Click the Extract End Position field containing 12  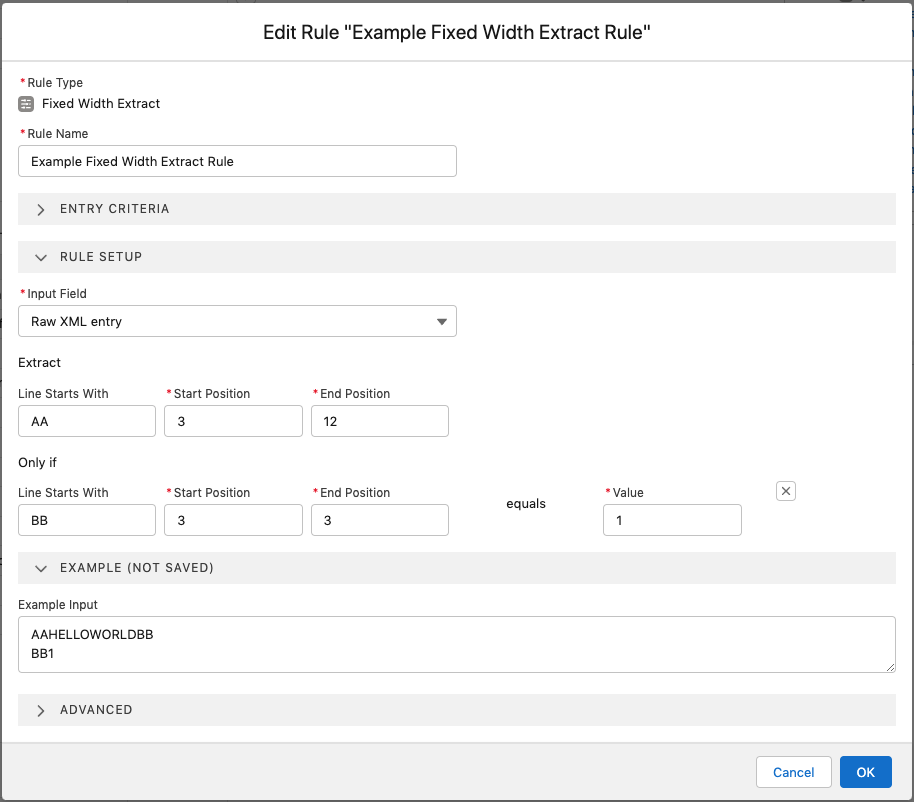380,421
